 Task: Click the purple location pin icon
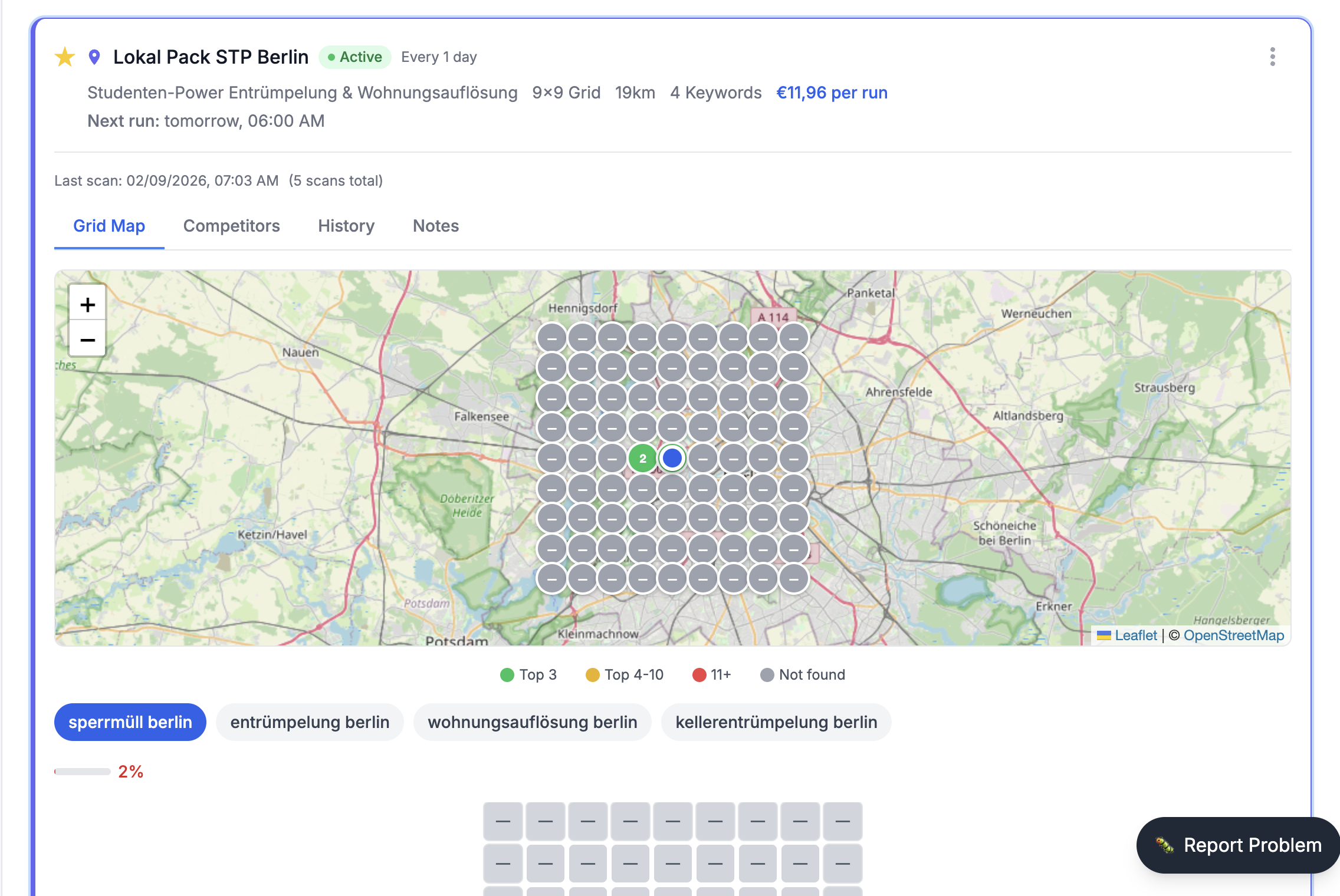point(94,57)
